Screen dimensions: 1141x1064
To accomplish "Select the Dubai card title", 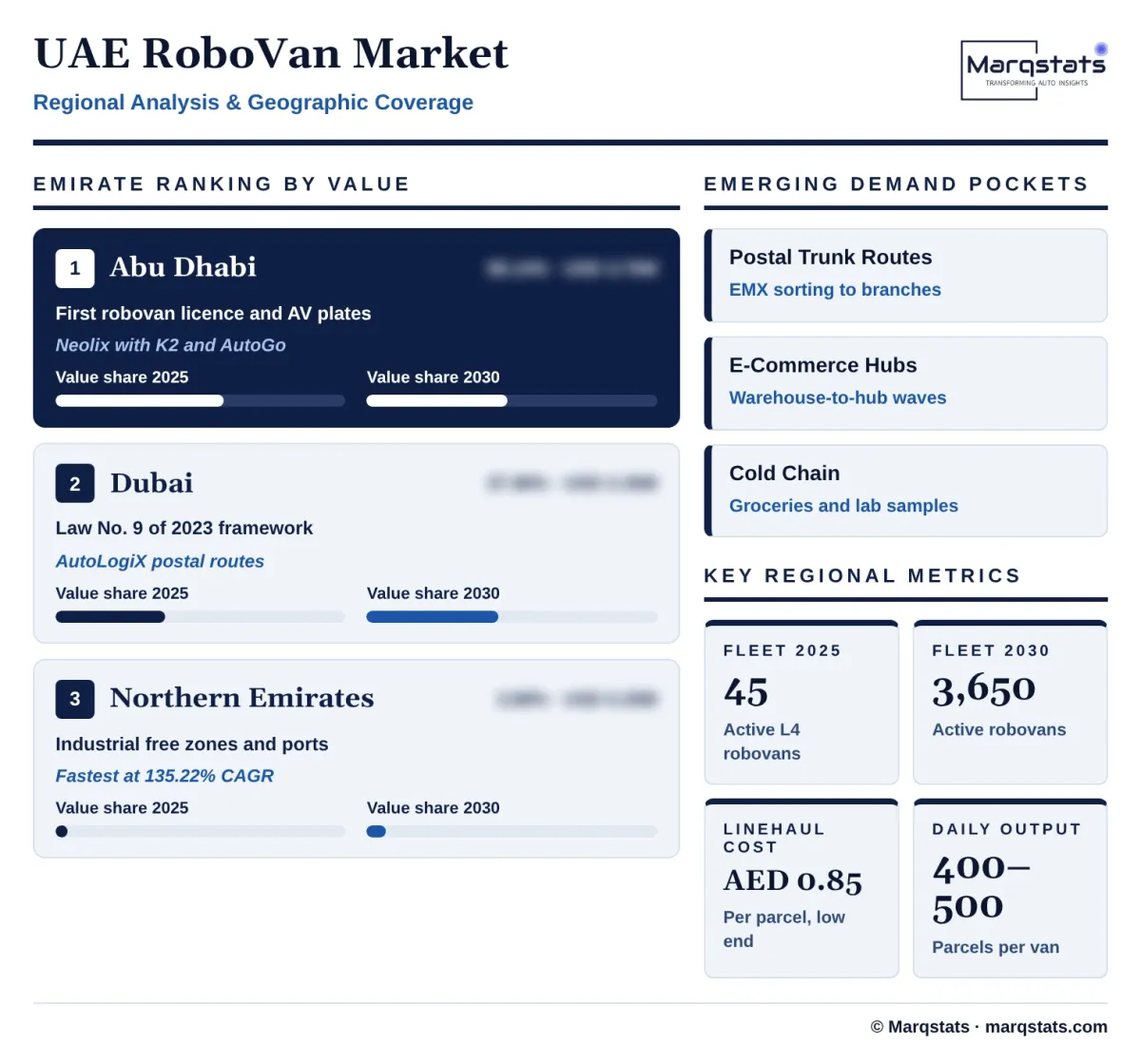I will click(152, 483).
